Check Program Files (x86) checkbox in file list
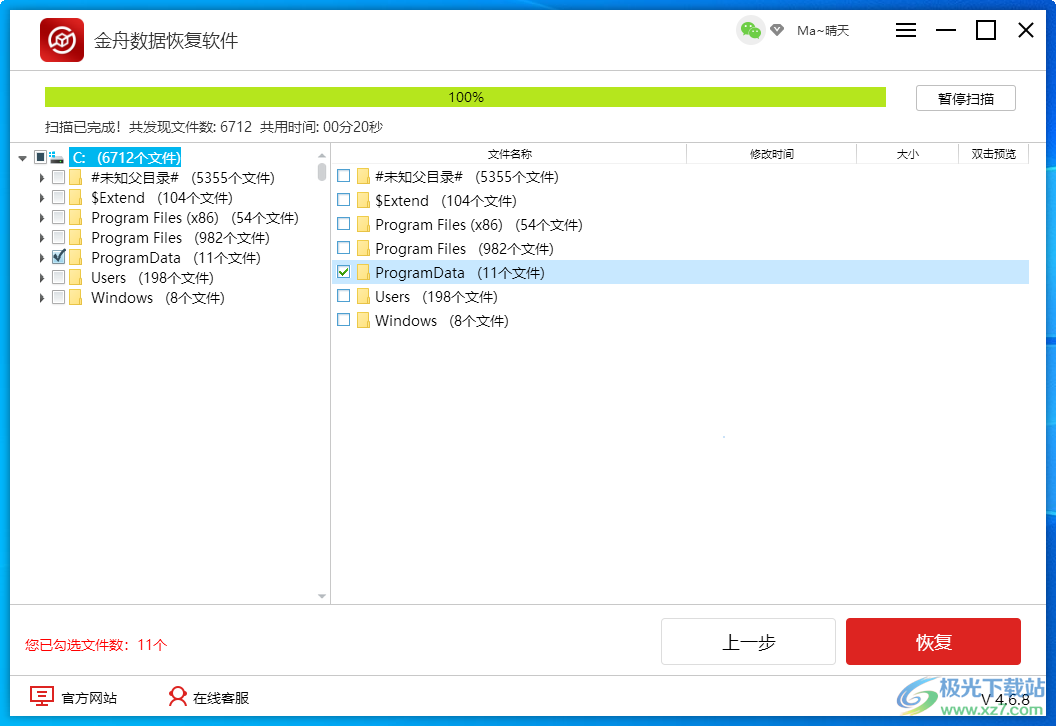 [343, 224]
